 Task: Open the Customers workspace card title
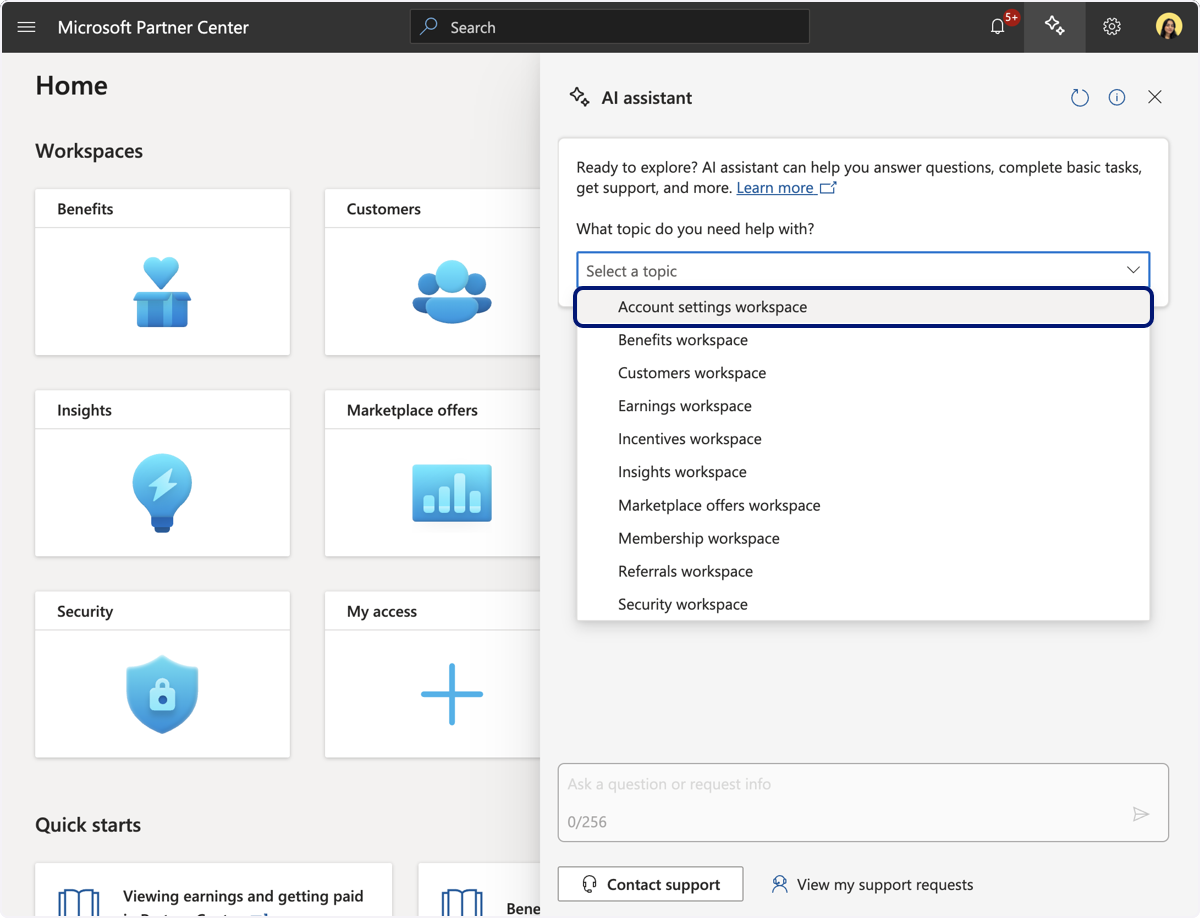[x=384, y=209]
